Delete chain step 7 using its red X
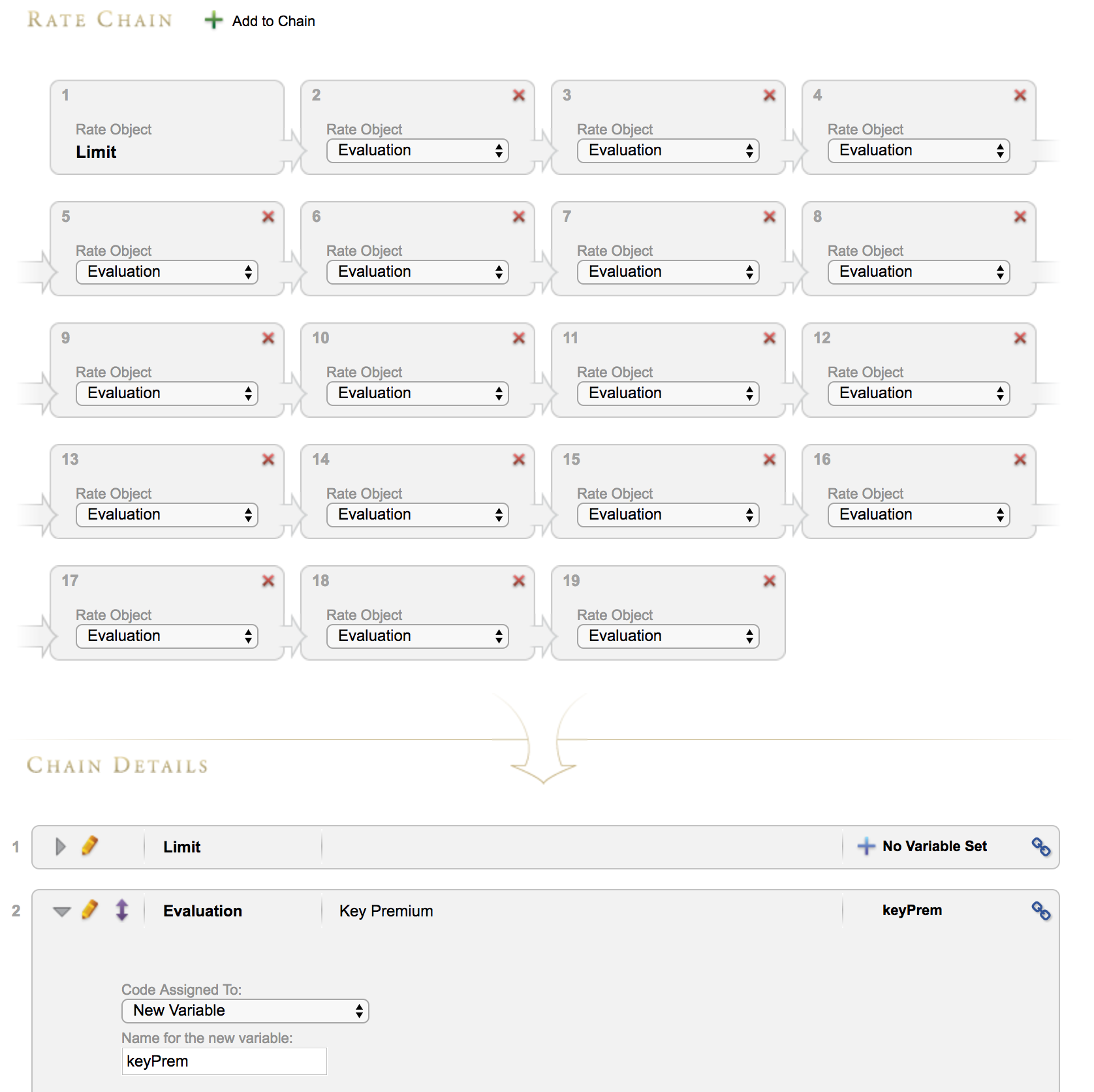1094x1092 pixels. coord(770,217)
